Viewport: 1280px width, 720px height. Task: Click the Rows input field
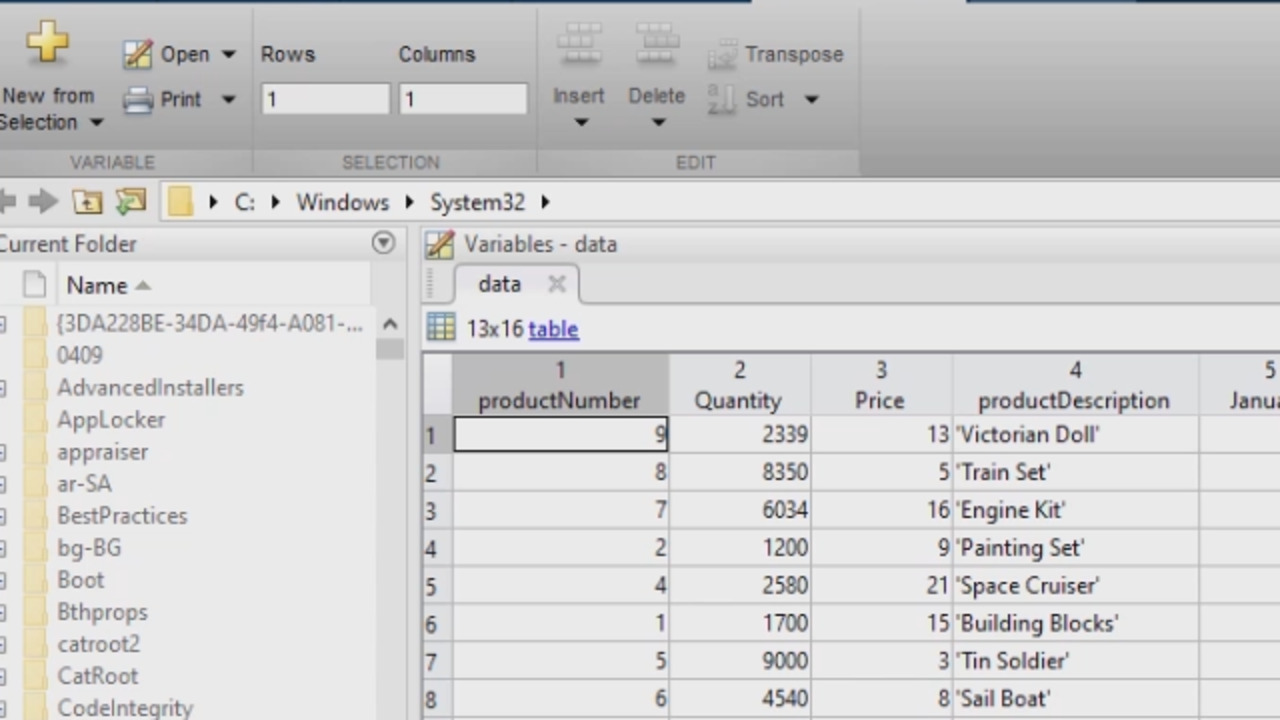[325, 99]
